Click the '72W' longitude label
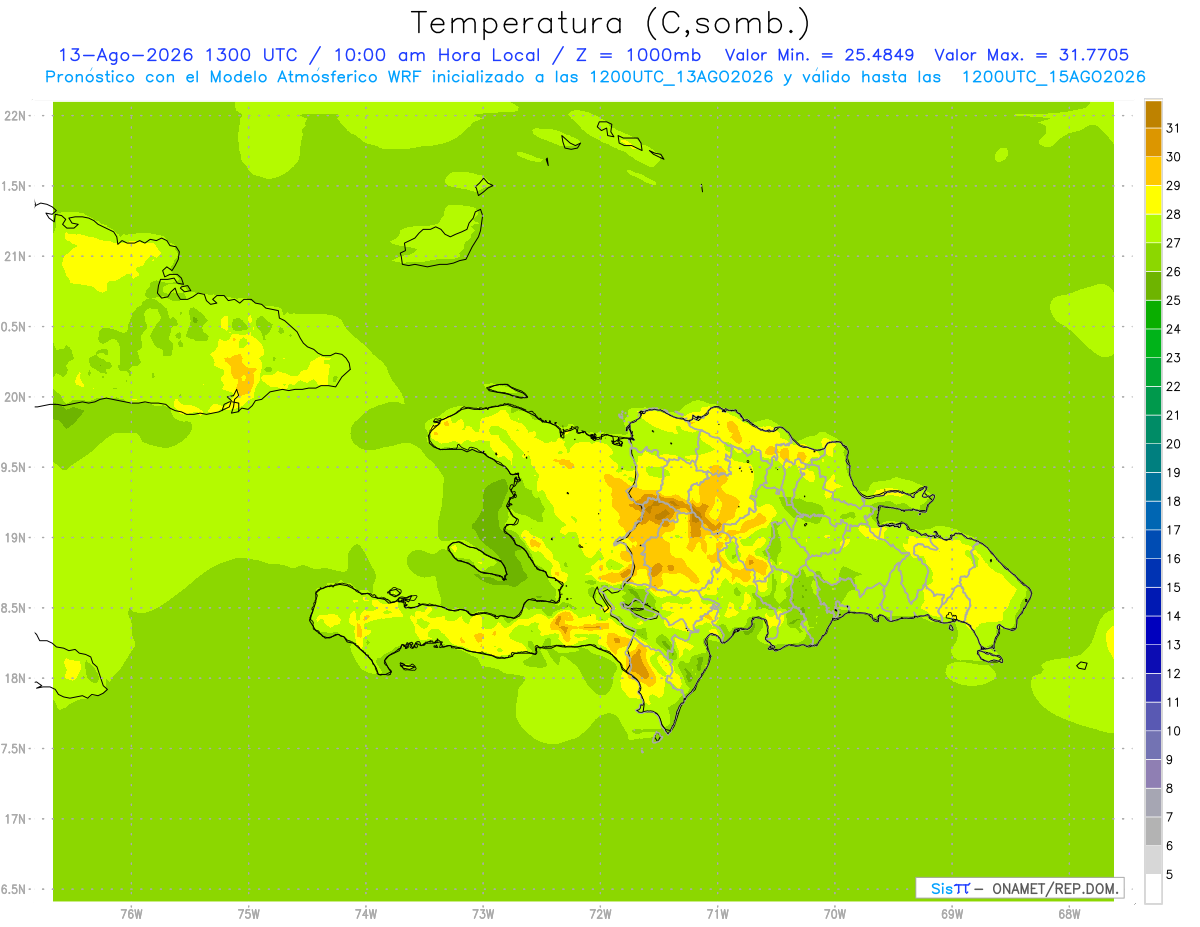This screenshot has height=927, width=1200. point(600,913)
